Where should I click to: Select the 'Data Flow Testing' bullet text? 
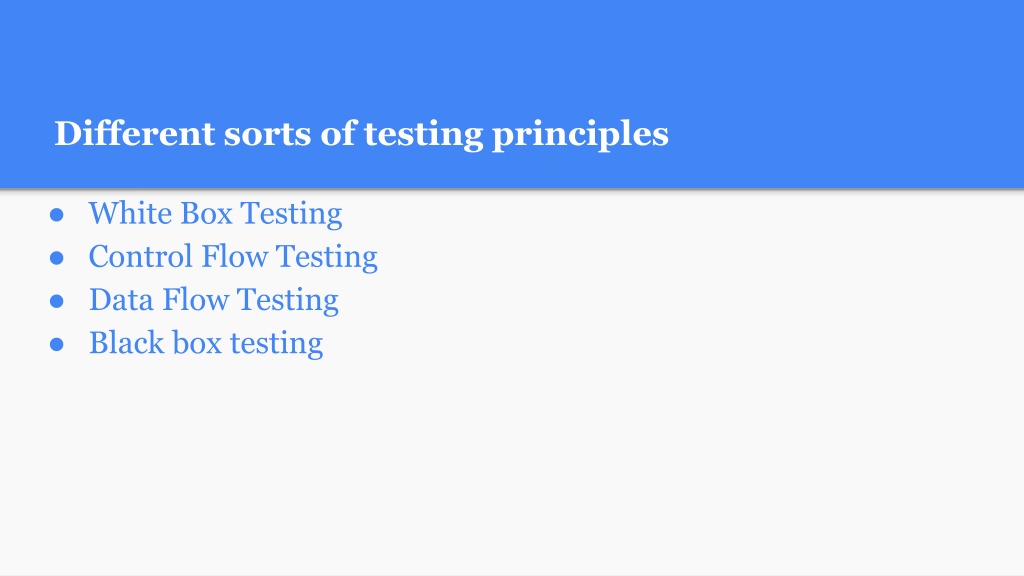214,300
